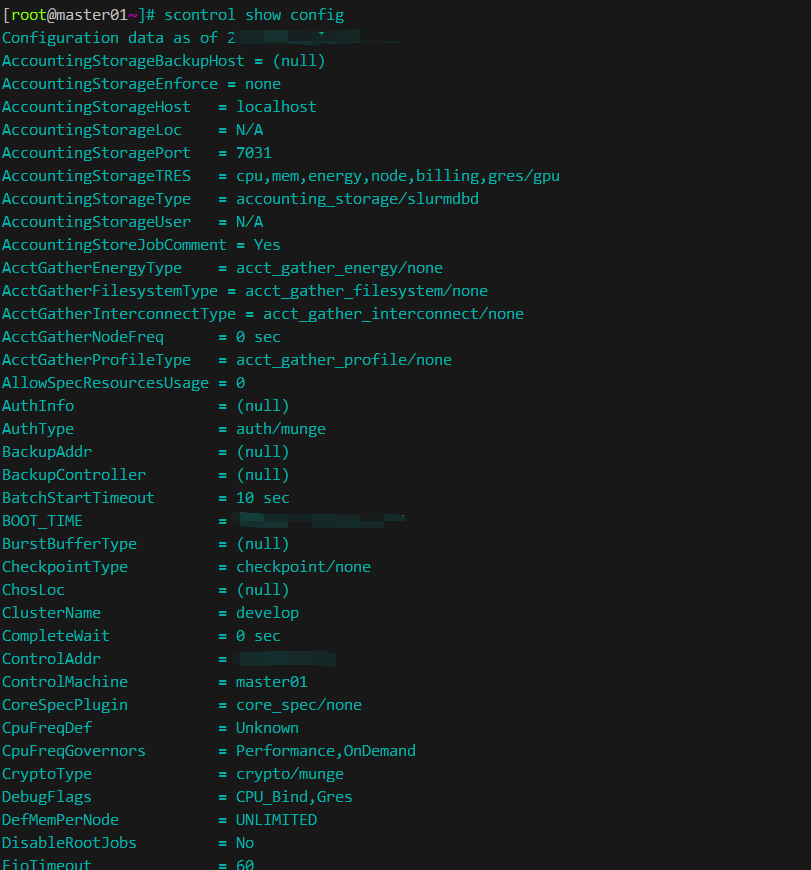This screenshot has height=870, width=811.
Task: Click the 'Yes' value of AccountingStoreJobComment
Action: coord(267,245)
